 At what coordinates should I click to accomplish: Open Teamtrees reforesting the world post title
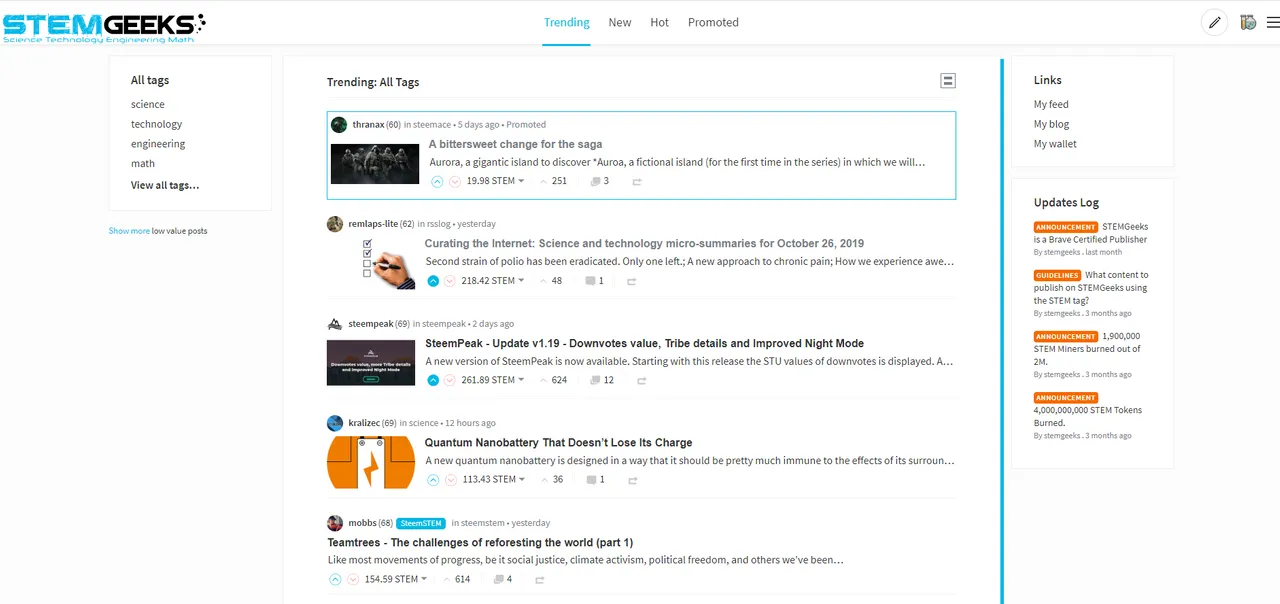coord(480,542)
